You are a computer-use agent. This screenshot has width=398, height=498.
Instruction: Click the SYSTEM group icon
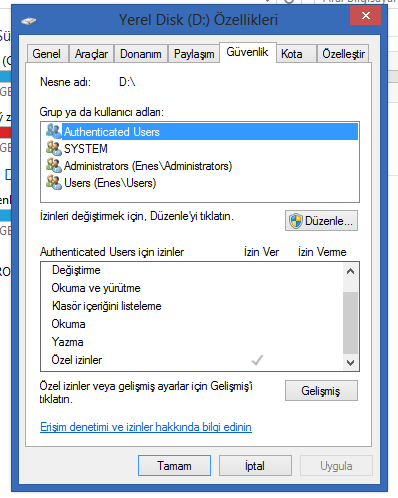coord(54,148)
